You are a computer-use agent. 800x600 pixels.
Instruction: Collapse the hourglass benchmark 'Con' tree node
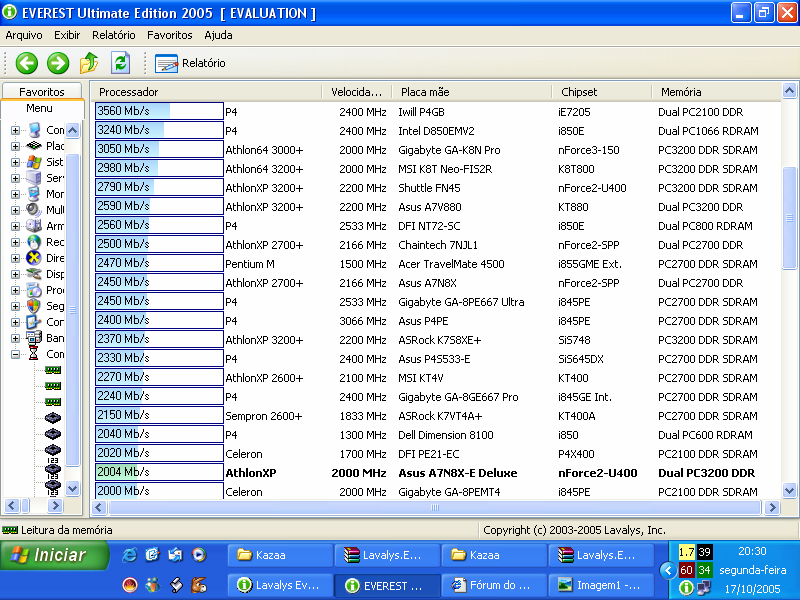click(15, 354)
